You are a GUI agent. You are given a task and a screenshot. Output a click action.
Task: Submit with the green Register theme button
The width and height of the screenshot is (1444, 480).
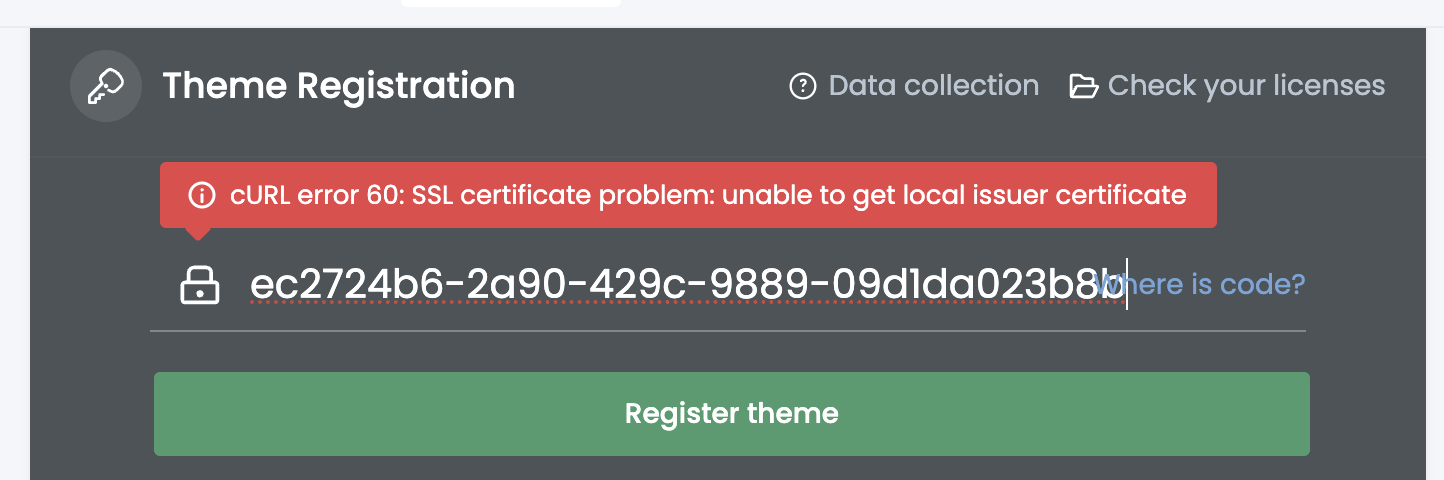point(732,414)
